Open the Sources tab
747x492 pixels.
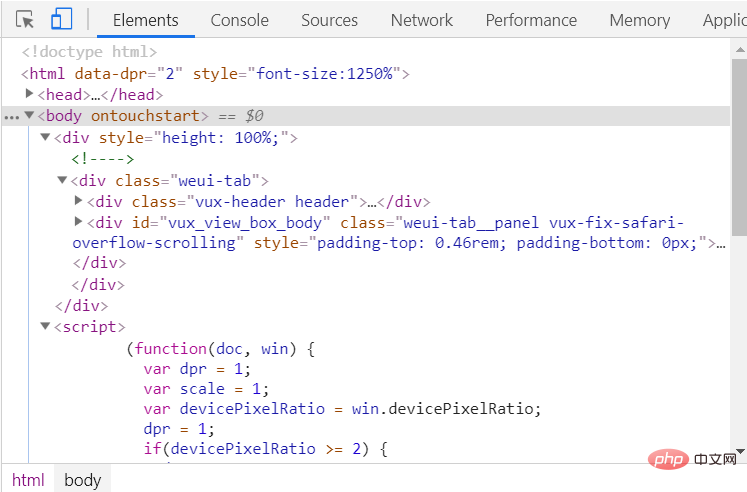pyautogui.click(x=329, y=20)
